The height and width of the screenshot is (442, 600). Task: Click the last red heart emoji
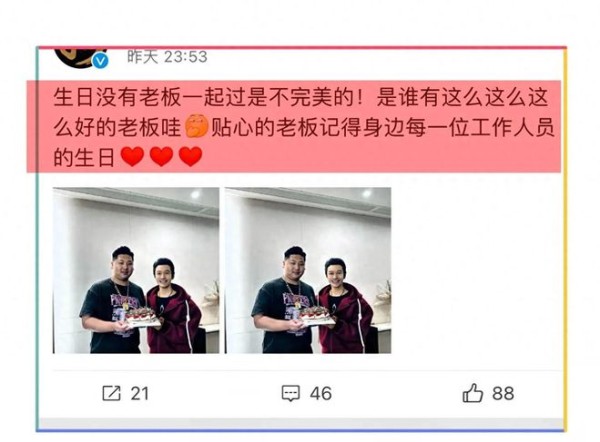191,156
